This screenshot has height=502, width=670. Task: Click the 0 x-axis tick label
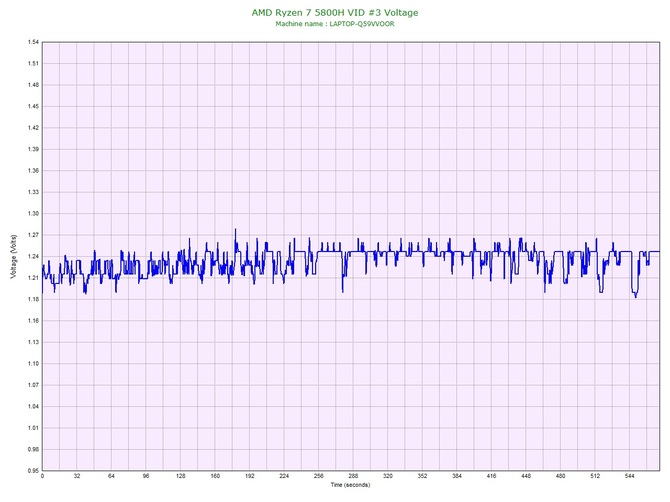(x=42, y=476)
